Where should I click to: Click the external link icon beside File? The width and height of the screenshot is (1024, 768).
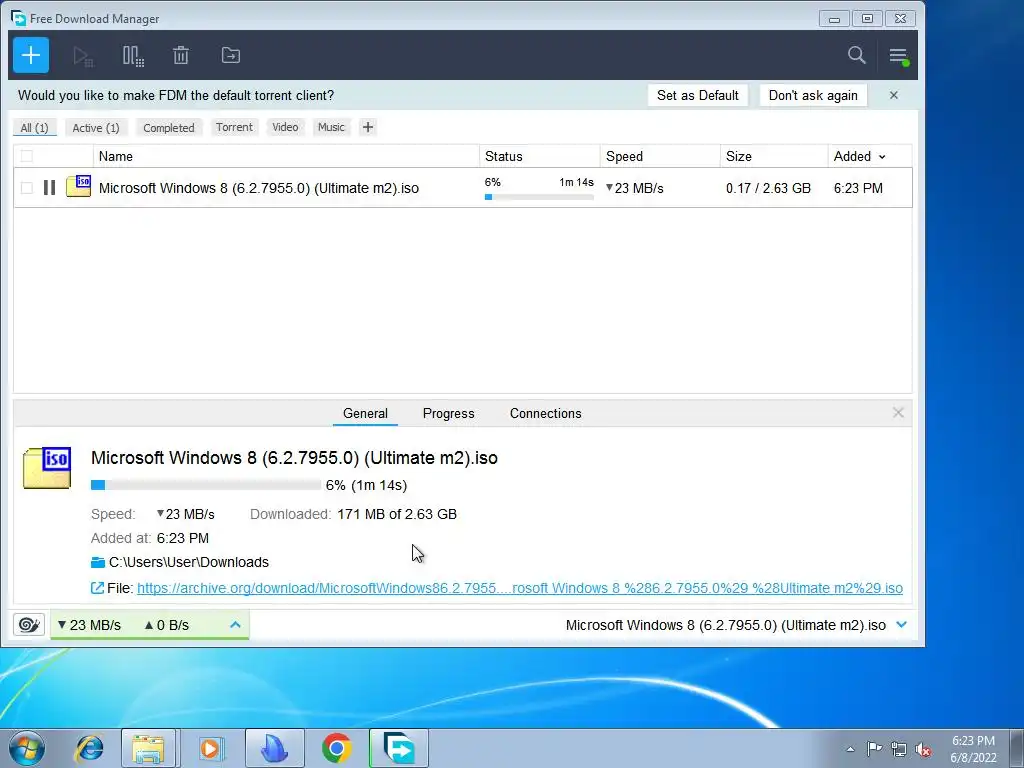coord(97,588)
